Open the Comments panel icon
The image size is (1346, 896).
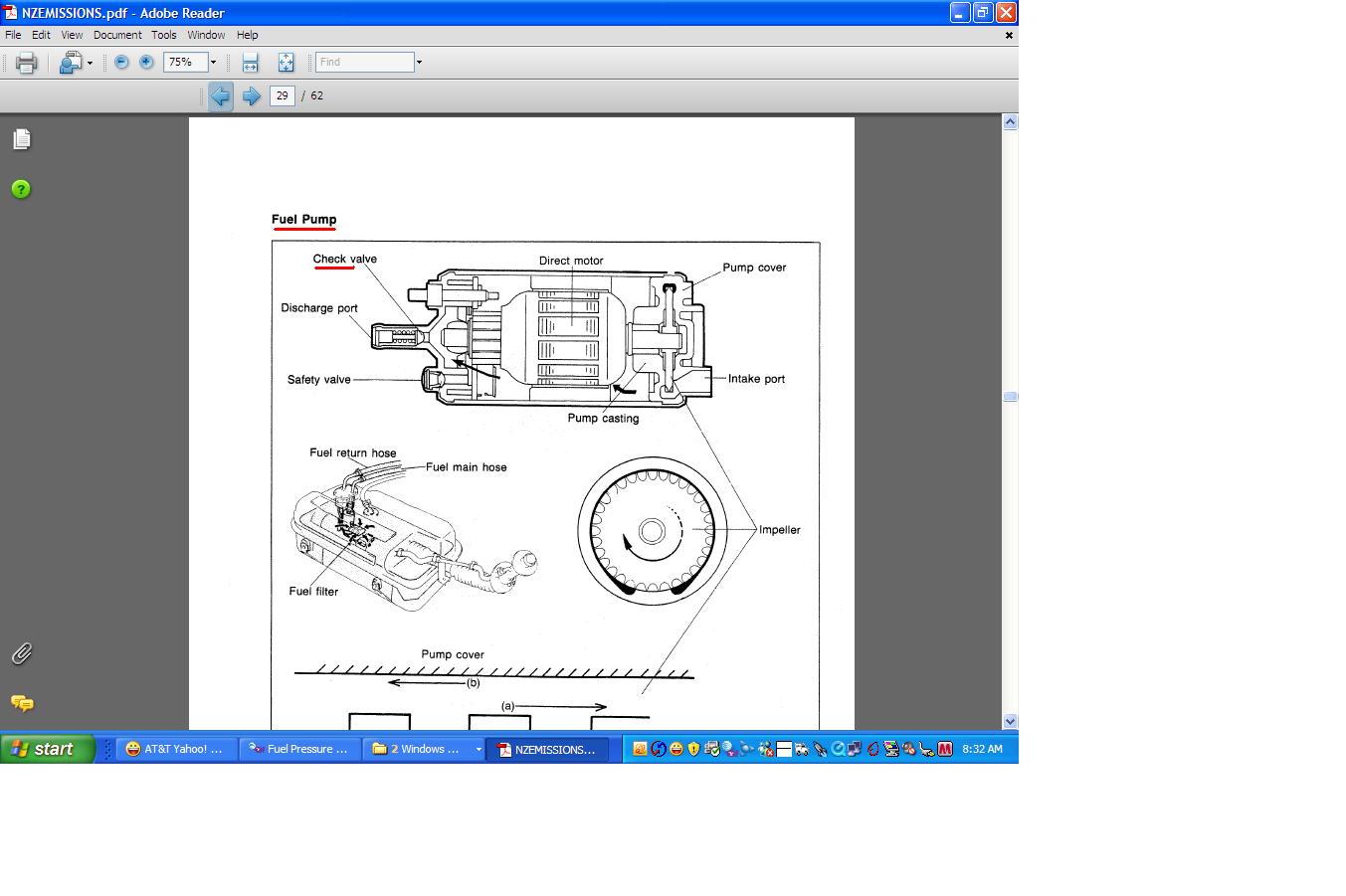point(22,703)
